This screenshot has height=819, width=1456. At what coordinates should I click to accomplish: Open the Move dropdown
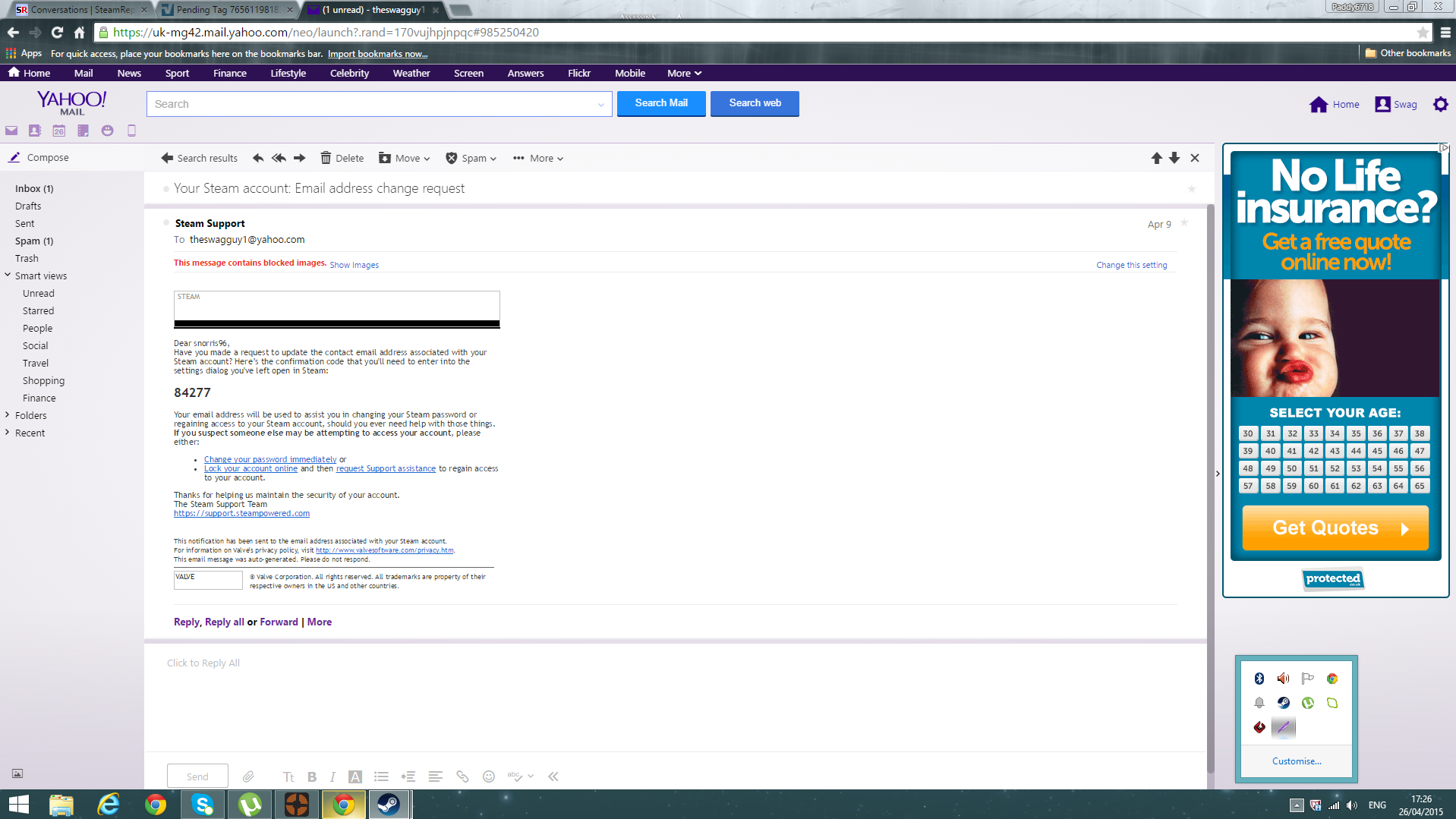[405, 158]
